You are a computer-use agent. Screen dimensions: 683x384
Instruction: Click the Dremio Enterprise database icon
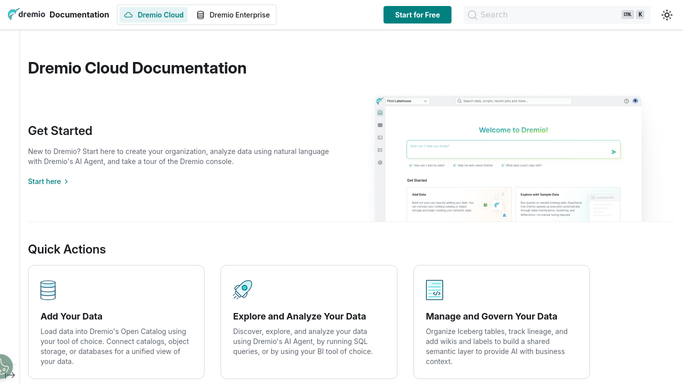(x=200, y=15)
